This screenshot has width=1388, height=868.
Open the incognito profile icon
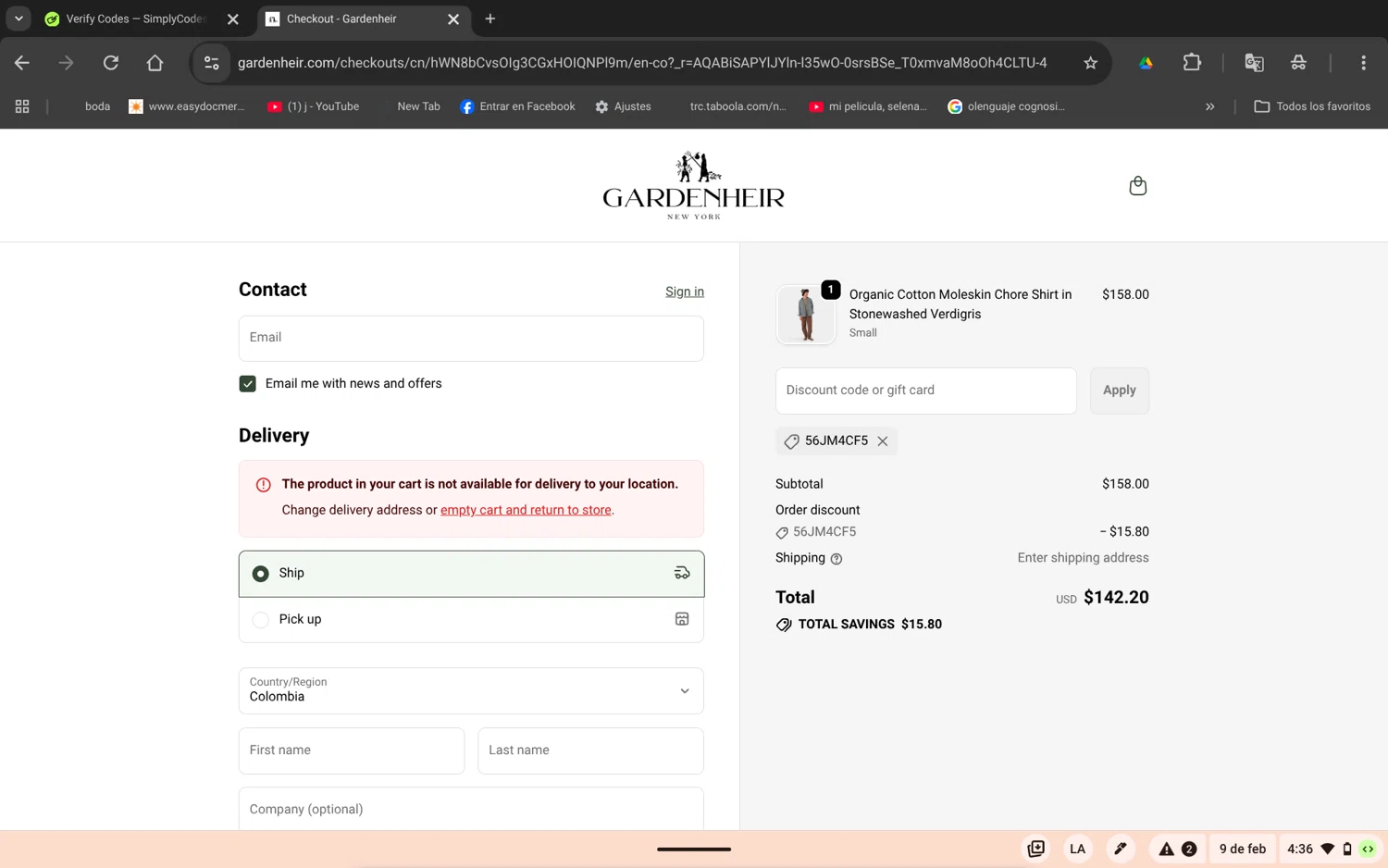point(1298,63)
